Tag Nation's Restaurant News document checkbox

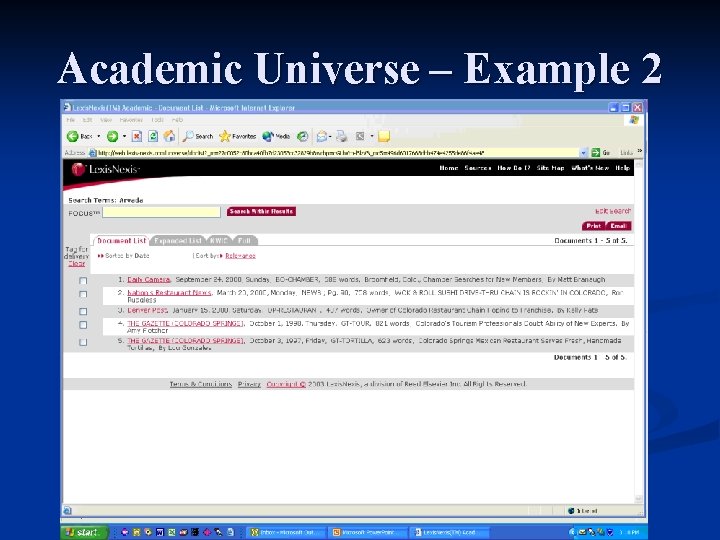pyautogui.click(x=83, y=294)
